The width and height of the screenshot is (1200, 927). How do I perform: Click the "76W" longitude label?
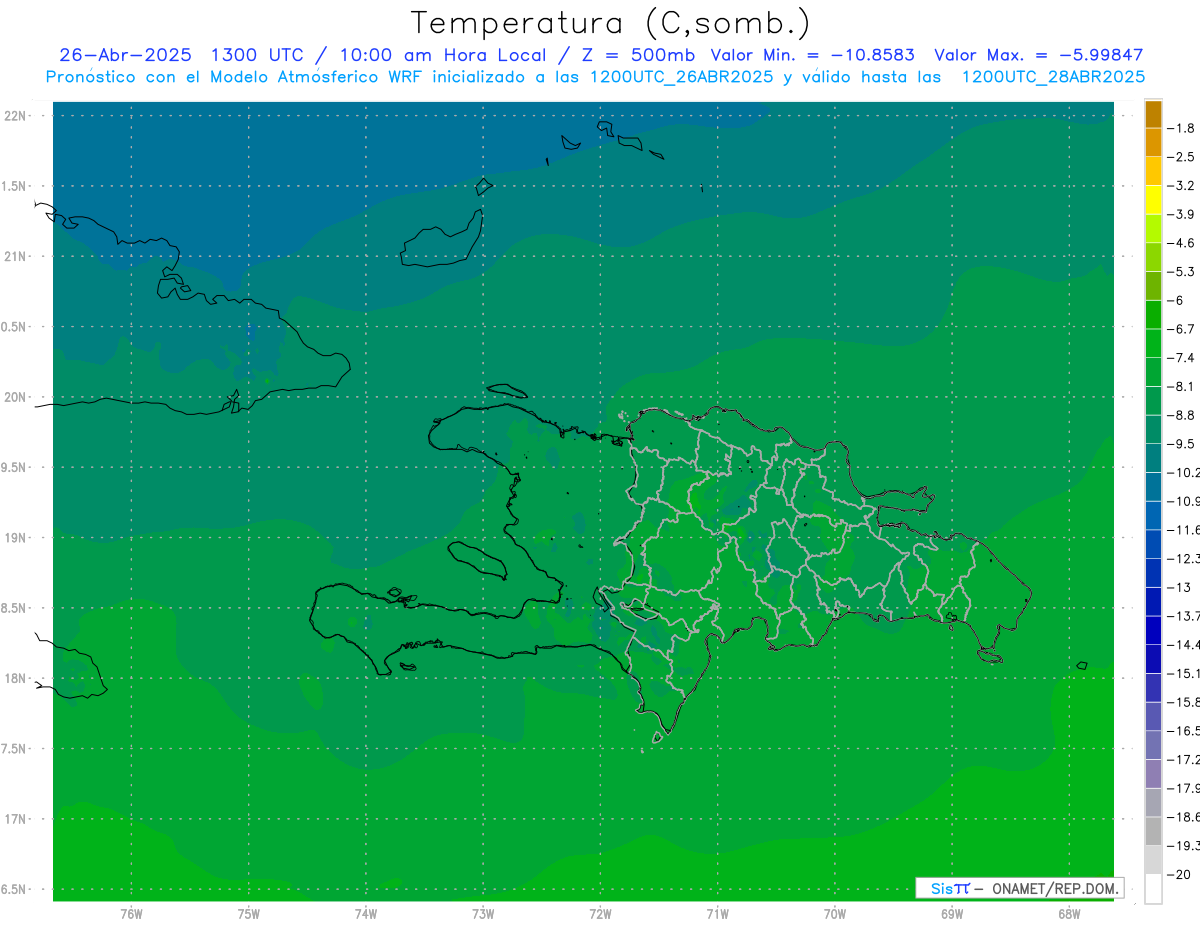pyautogui.click(x=131, y=914)
